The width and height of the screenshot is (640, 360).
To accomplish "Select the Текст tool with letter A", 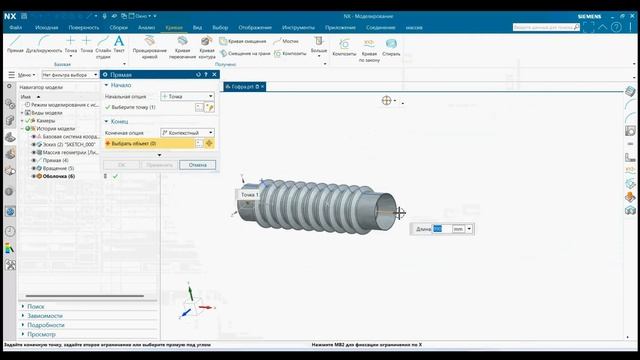I will tap(119, 44).
